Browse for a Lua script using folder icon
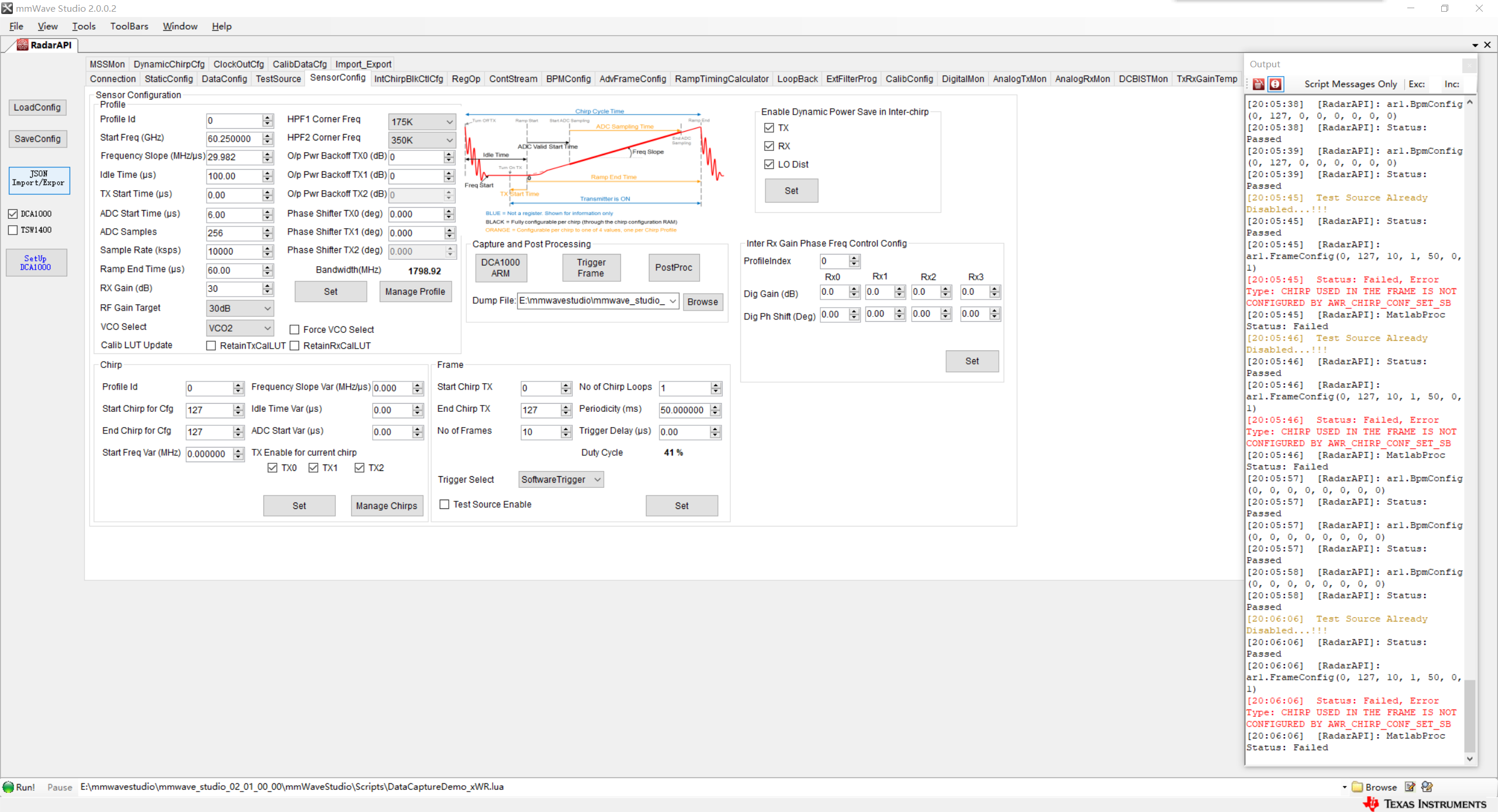This screenshot has width=1498, height=812. coord(1375,787)
